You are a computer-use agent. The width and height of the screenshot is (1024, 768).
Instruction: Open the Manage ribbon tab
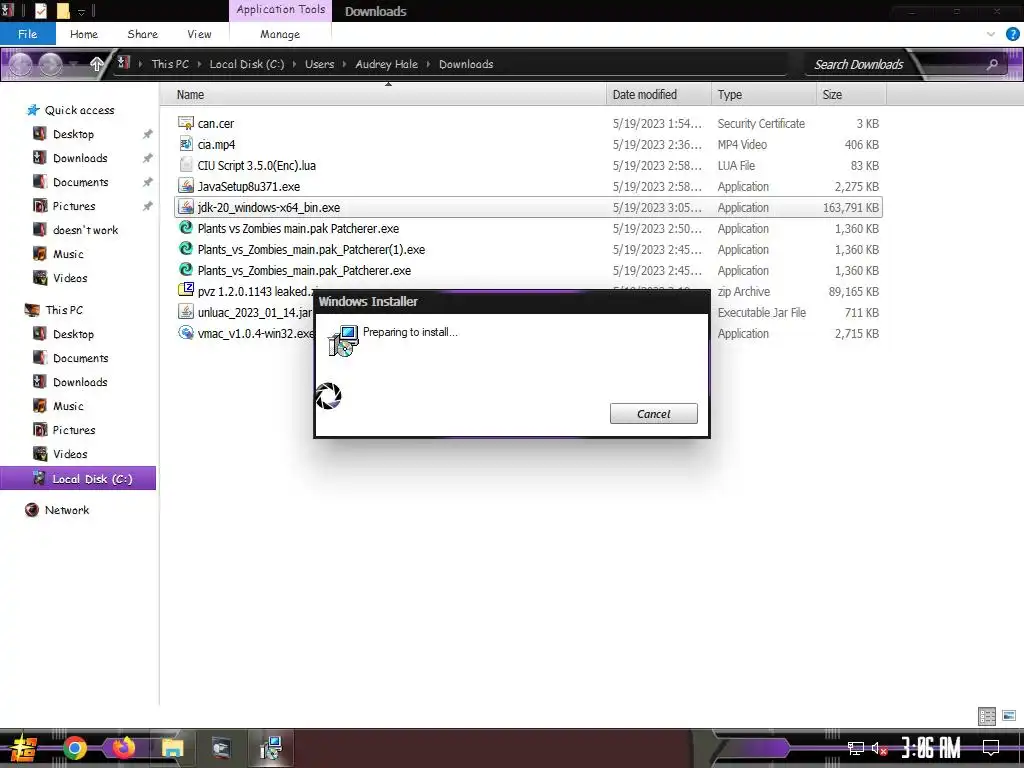(280, 34)
